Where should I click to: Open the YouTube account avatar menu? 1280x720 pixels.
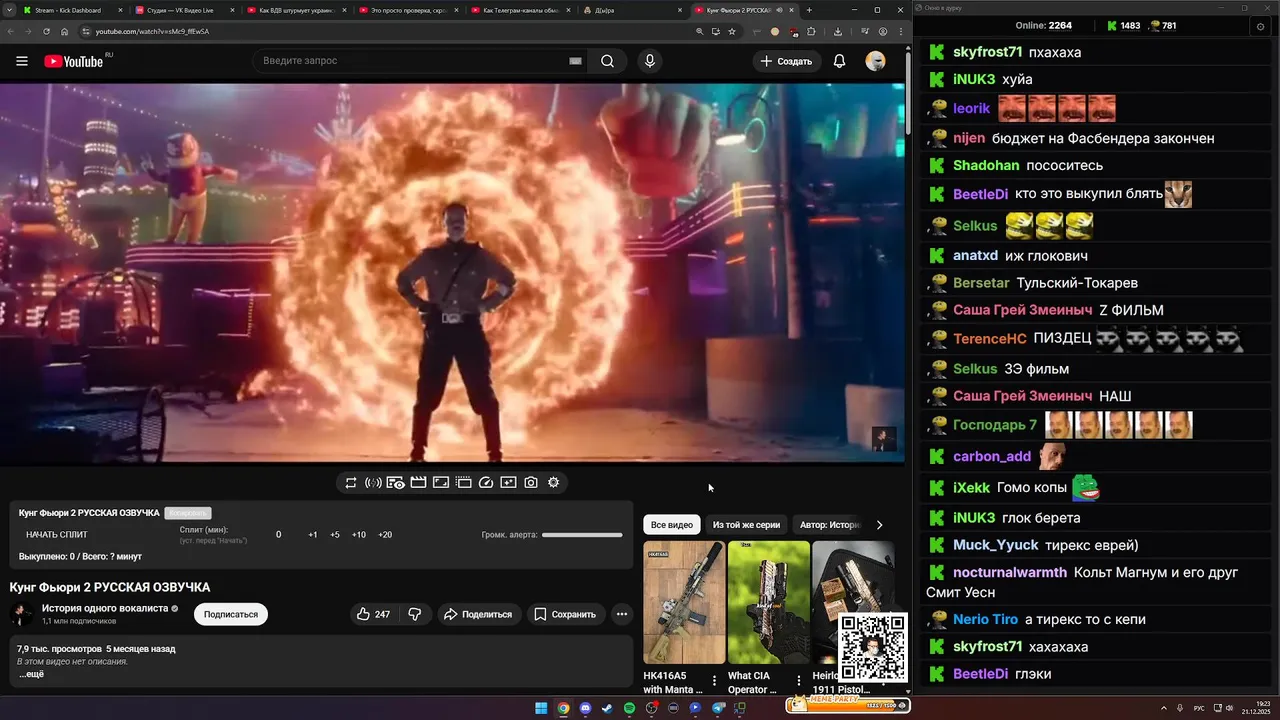875,61
